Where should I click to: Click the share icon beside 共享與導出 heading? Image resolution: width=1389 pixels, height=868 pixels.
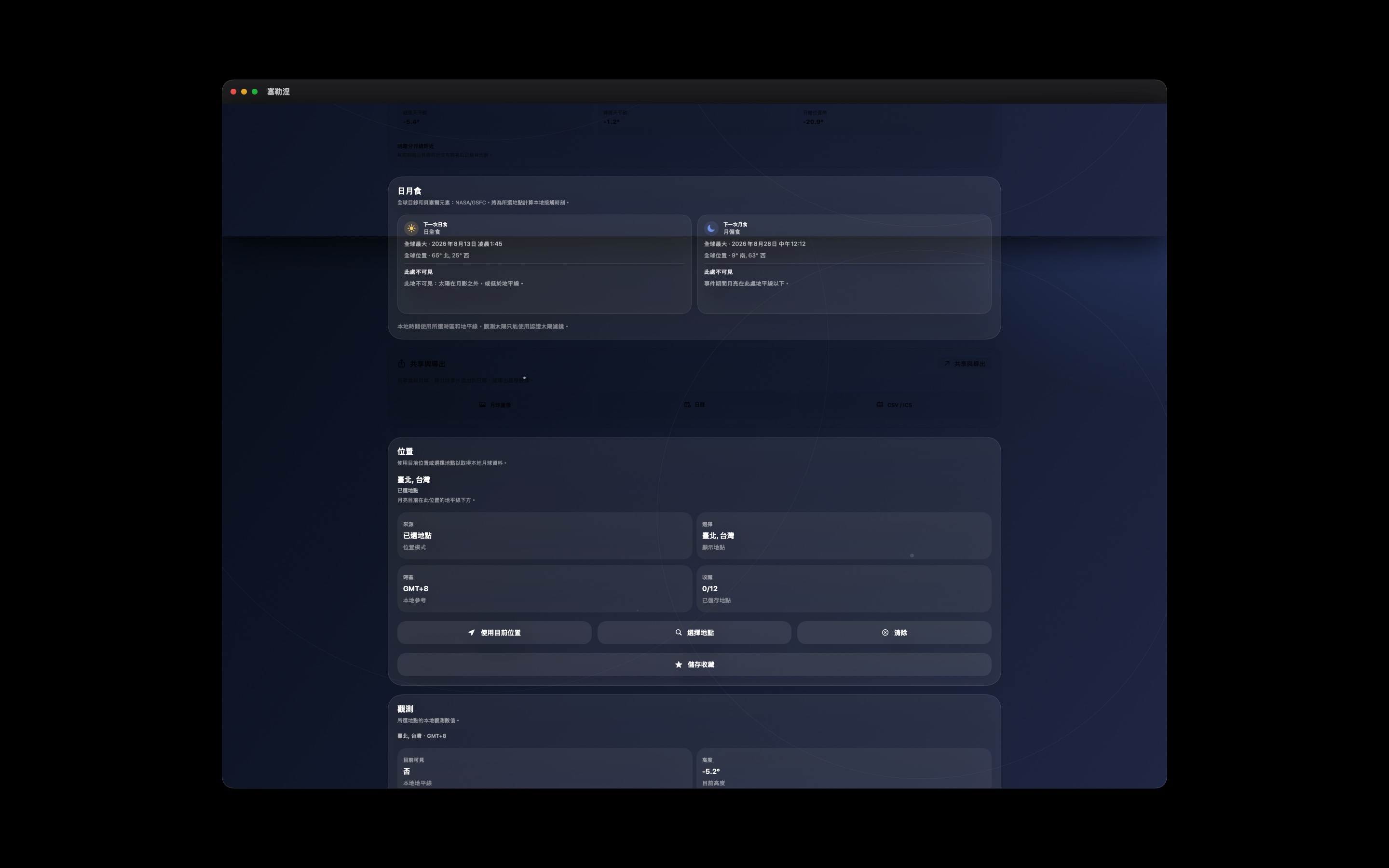pos(402,364)
